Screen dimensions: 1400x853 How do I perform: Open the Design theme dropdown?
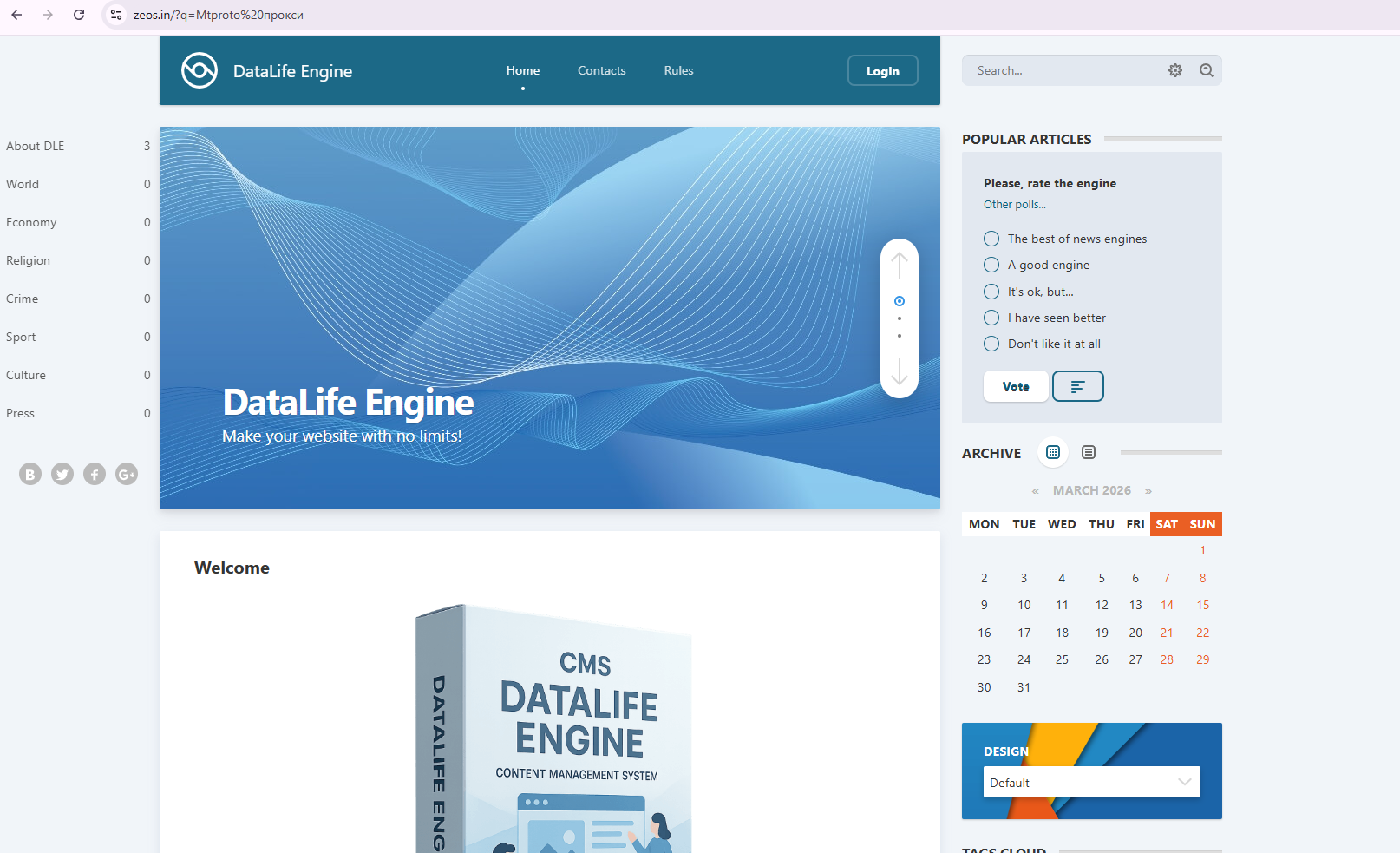coord(1092,782)
